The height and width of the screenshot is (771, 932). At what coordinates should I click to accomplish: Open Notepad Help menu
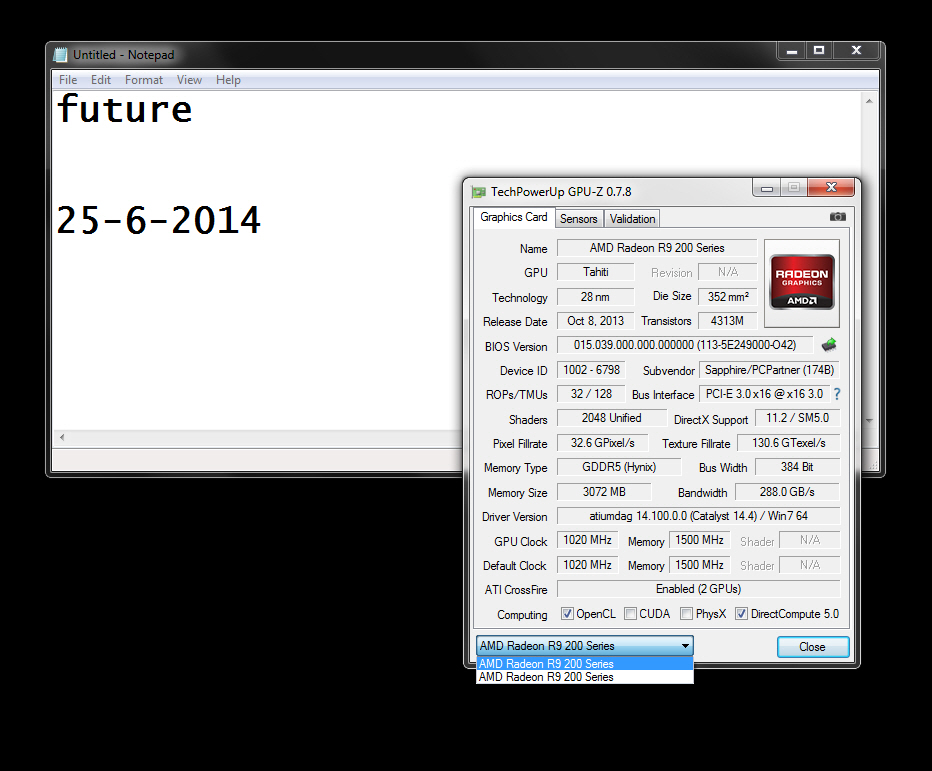(x=228, y=80)
